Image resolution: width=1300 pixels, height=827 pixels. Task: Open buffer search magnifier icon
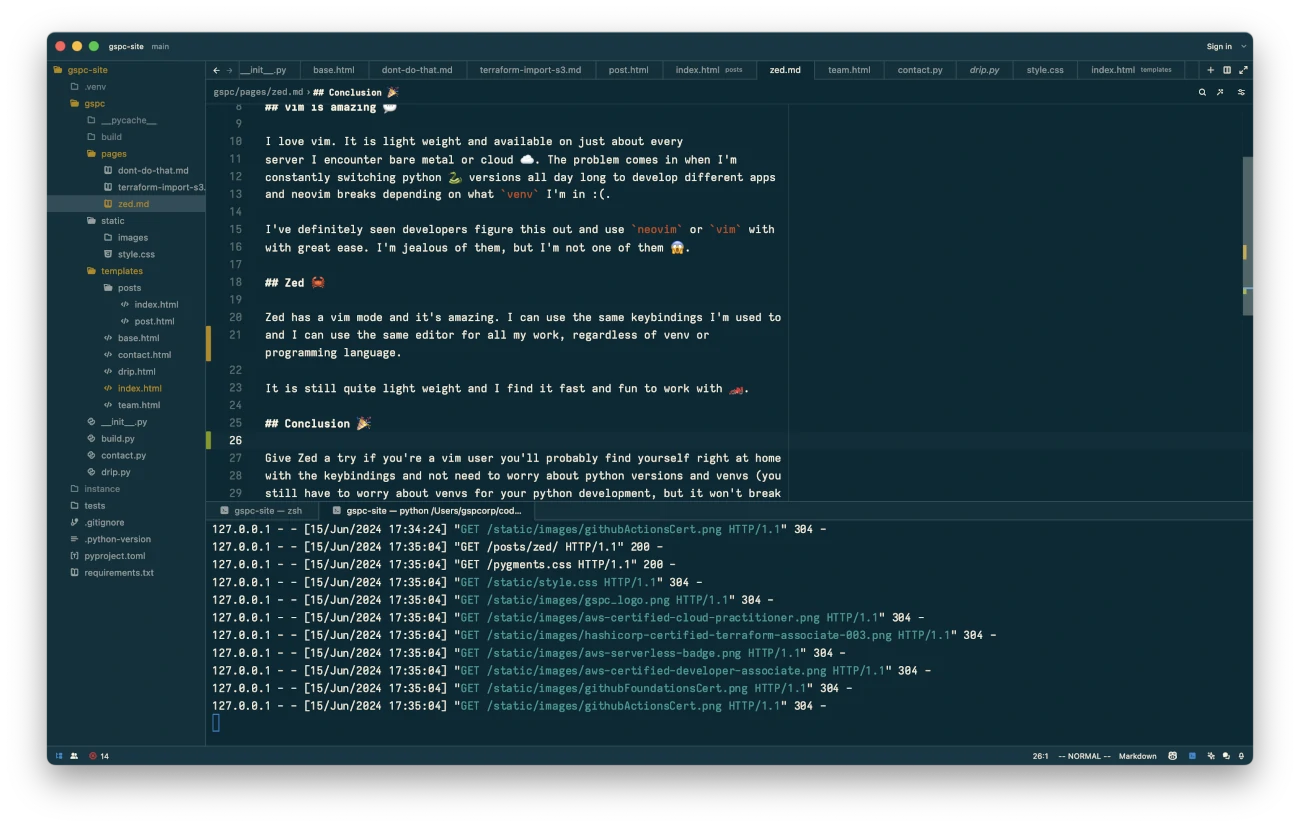click(x=1202, y=92)
